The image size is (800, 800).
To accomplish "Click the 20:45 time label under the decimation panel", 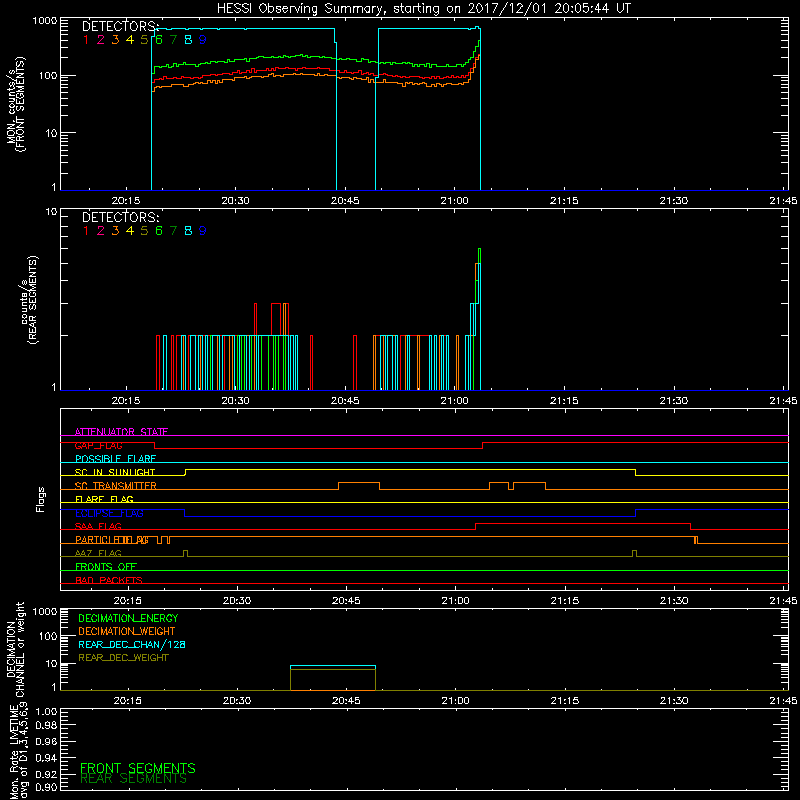I will (x=346, y=701).
